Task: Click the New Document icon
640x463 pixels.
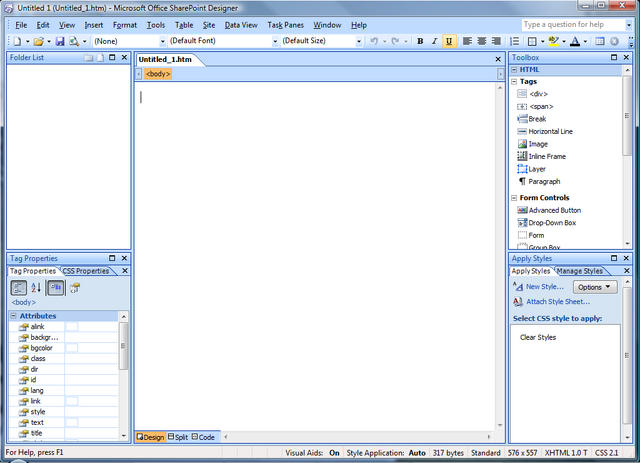Action: coord(17,41)
